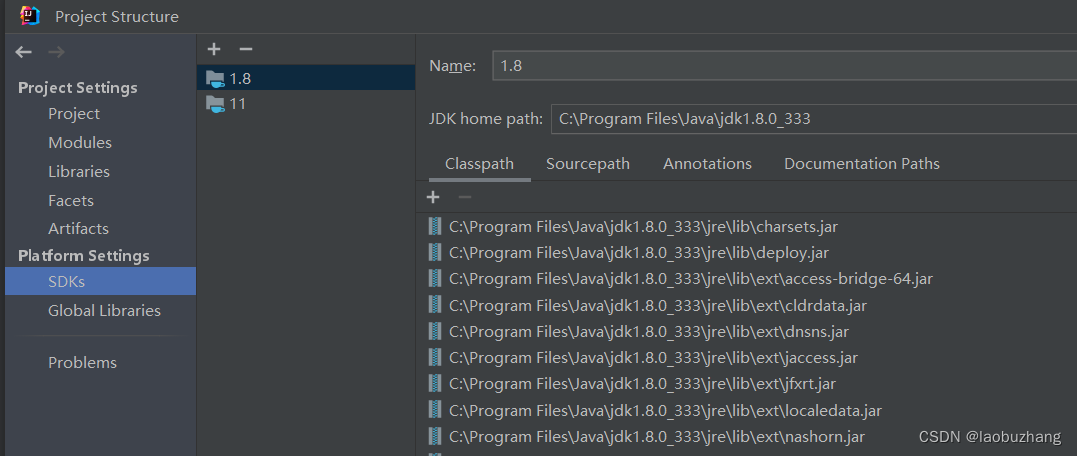The width and height of the screenshot is (1077, 456).
Task: Click jar icon beside localedata.jar
Action: coord(435,410)
